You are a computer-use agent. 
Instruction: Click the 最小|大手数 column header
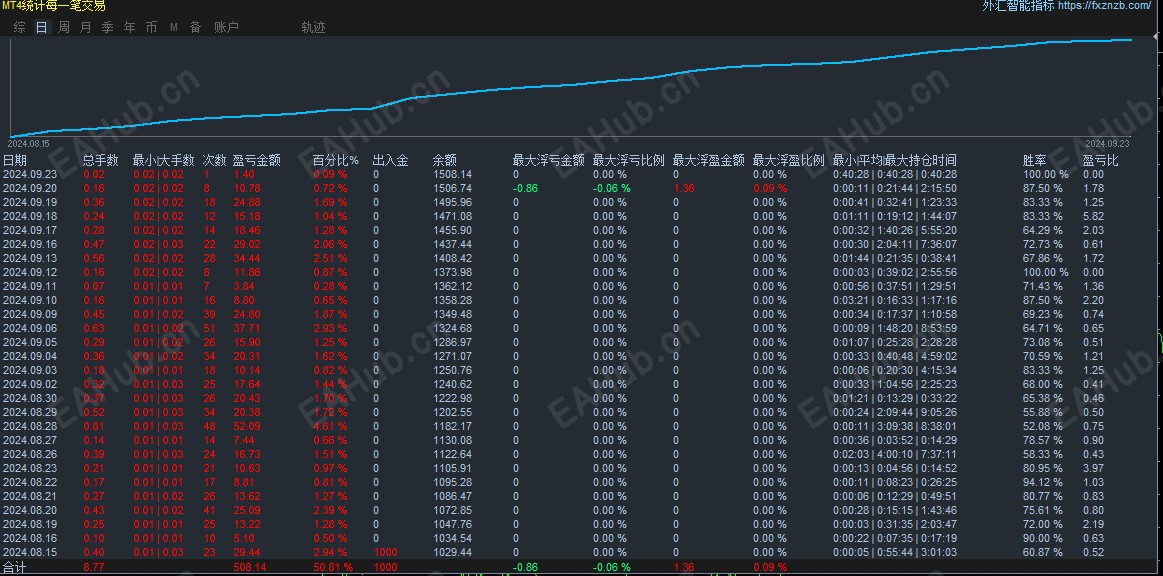163,160
